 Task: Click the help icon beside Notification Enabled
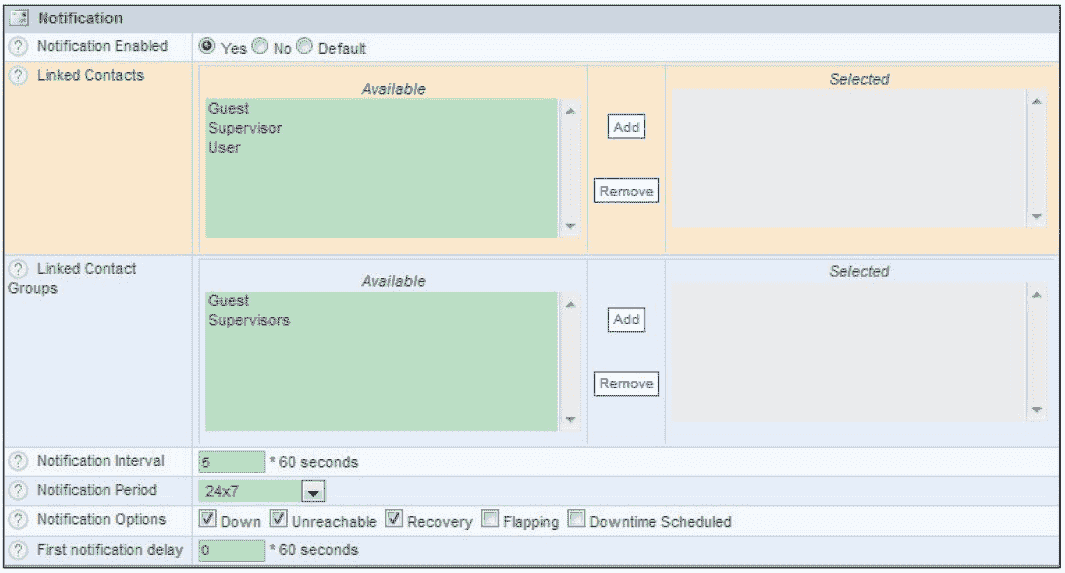(17, 47)
